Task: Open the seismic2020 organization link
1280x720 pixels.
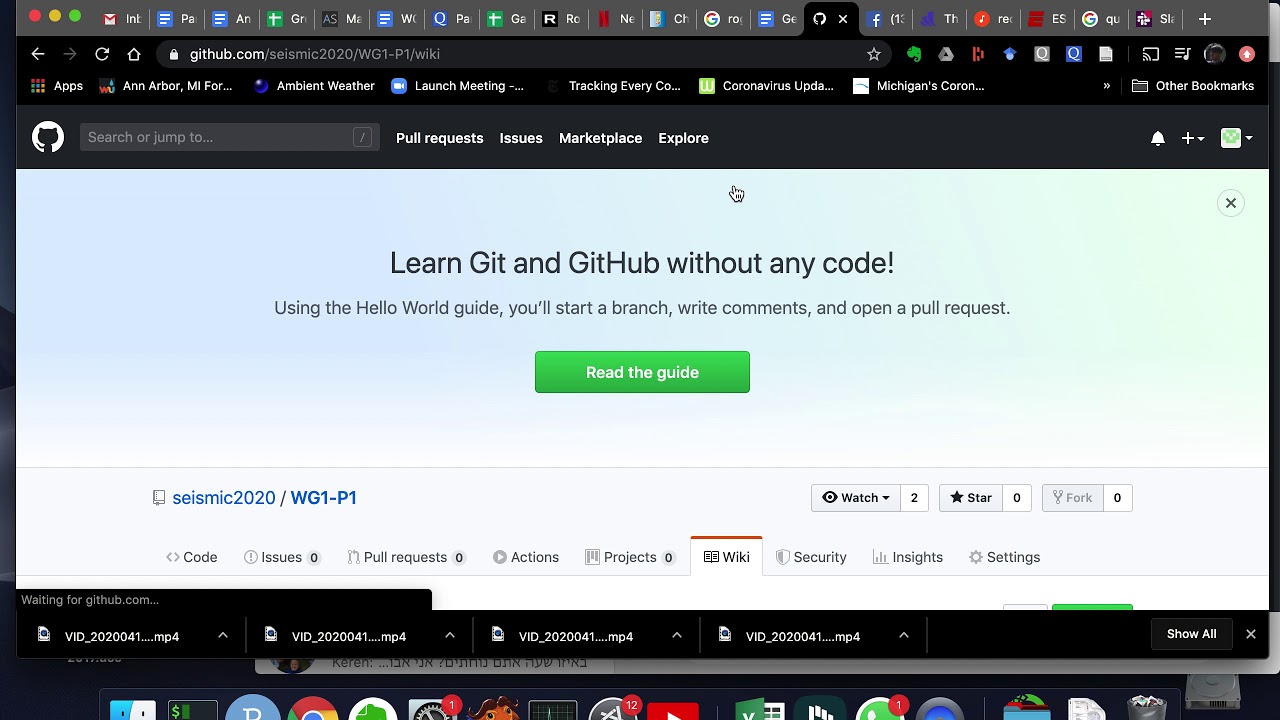Action: 223,497
